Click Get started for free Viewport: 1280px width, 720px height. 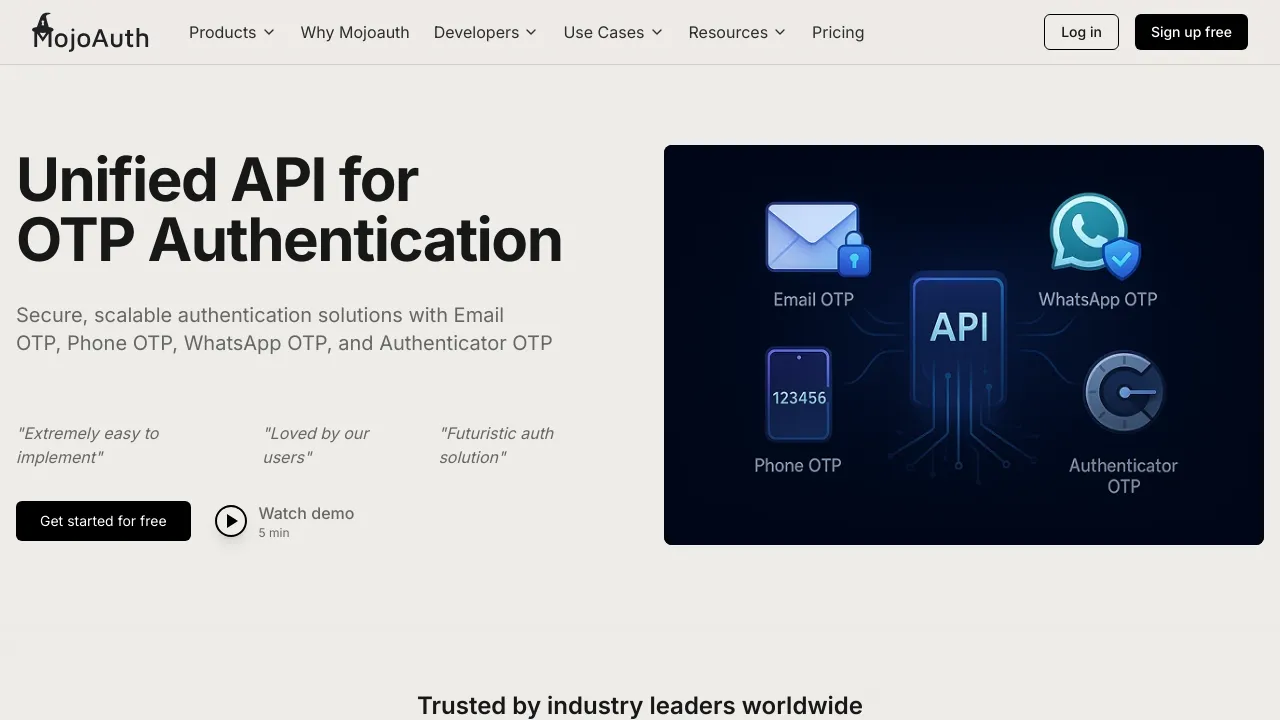pos(103,521)
